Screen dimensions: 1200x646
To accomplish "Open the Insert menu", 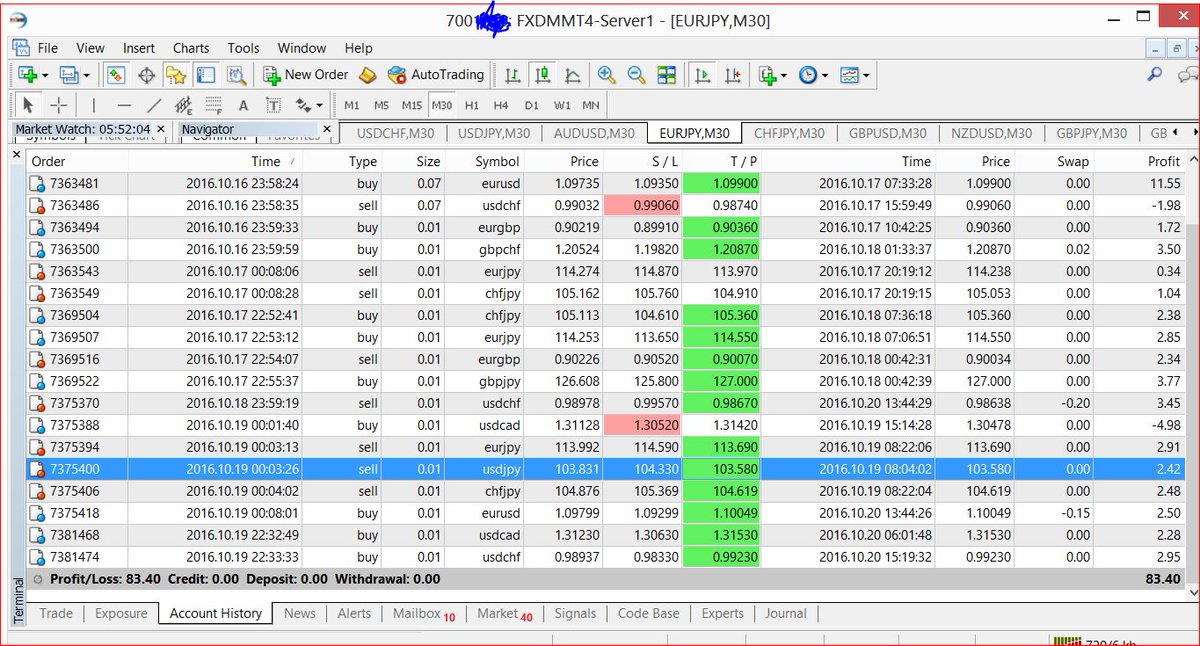I will tap(139, 48).
